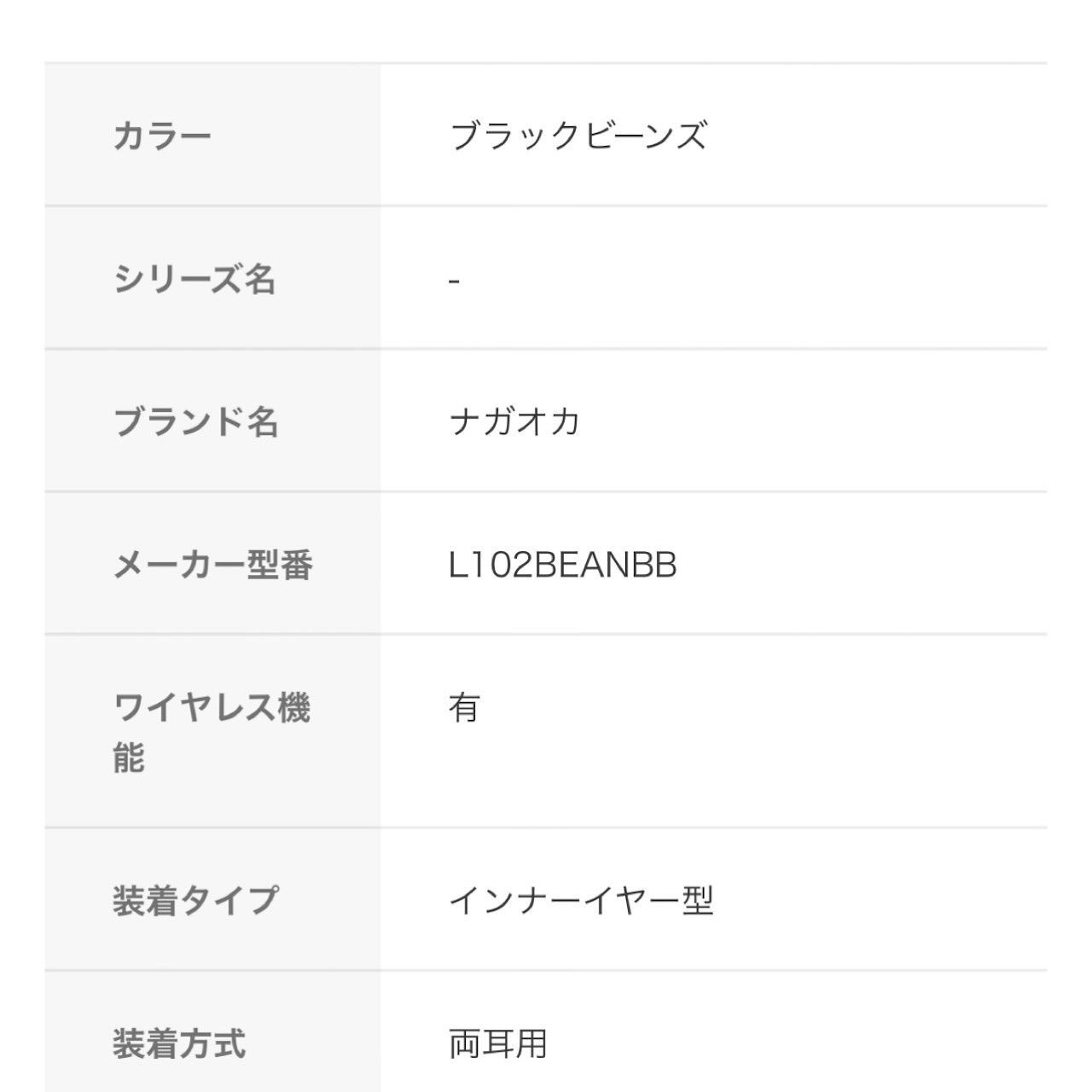Click the 装着タイプ label
This screenshot has height=1092, width=1092.
[x=195, y=900]
